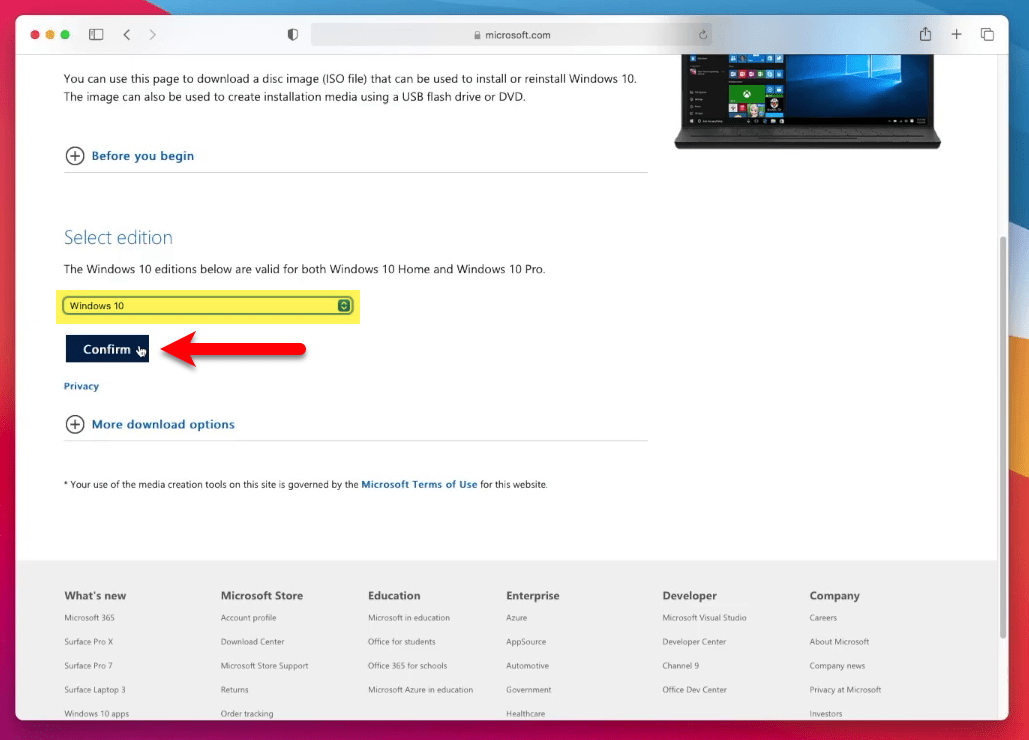Open Automotive footer link

point(528,666)
